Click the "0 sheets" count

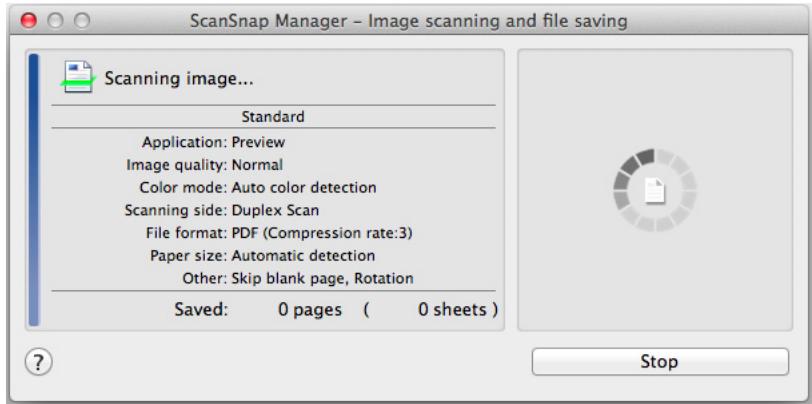(453, 310)
